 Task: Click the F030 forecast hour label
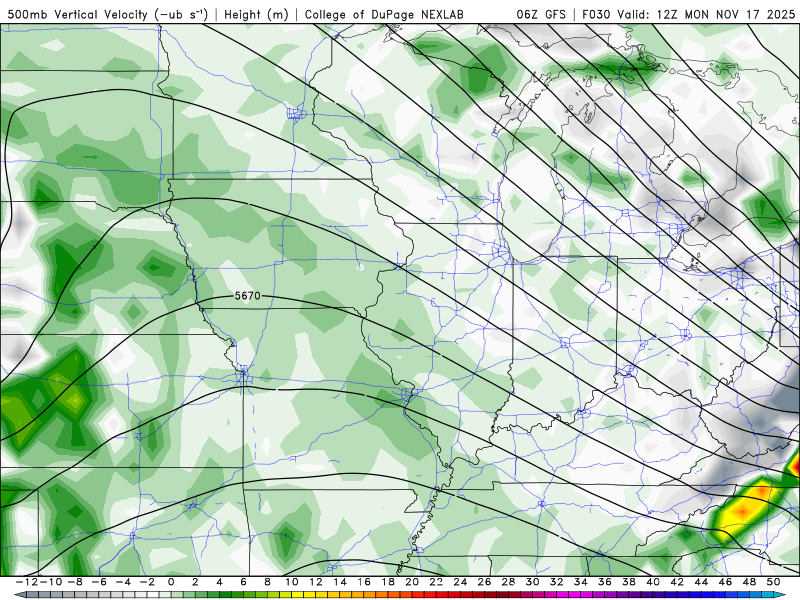pyautogui.click(x=596, y=14)
